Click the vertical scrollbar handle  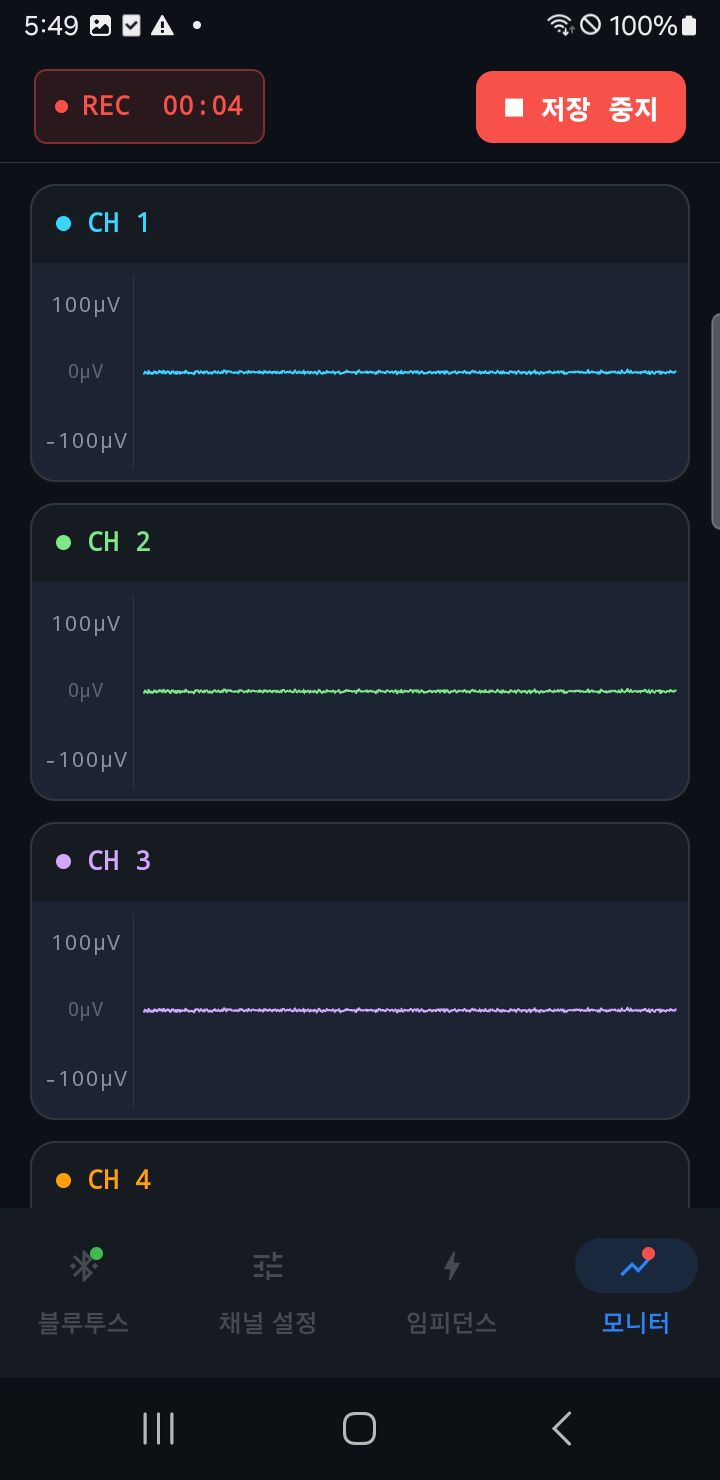click(x=715, y=421)
